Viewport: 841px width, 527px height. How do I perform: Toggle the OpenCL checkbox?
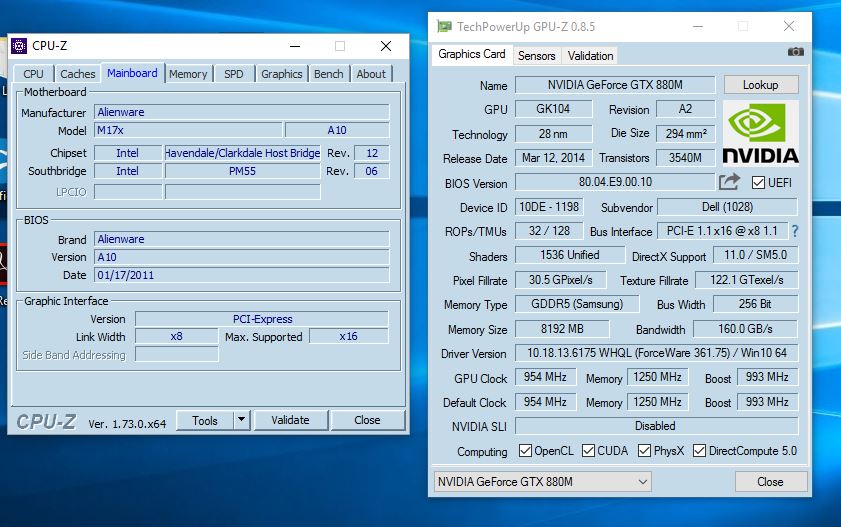tap(525, 451)
